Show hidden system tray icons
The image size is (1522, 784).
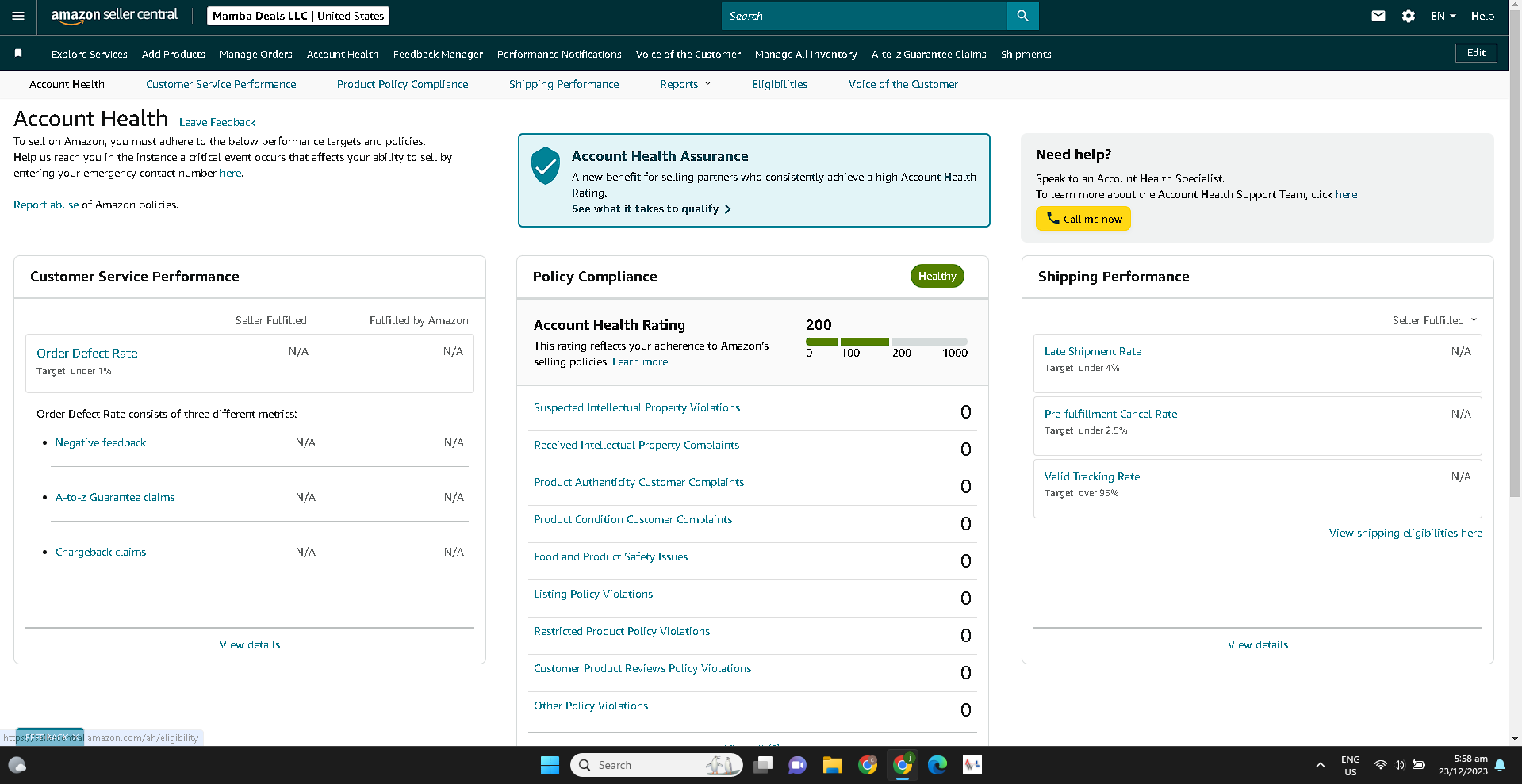1321,765
